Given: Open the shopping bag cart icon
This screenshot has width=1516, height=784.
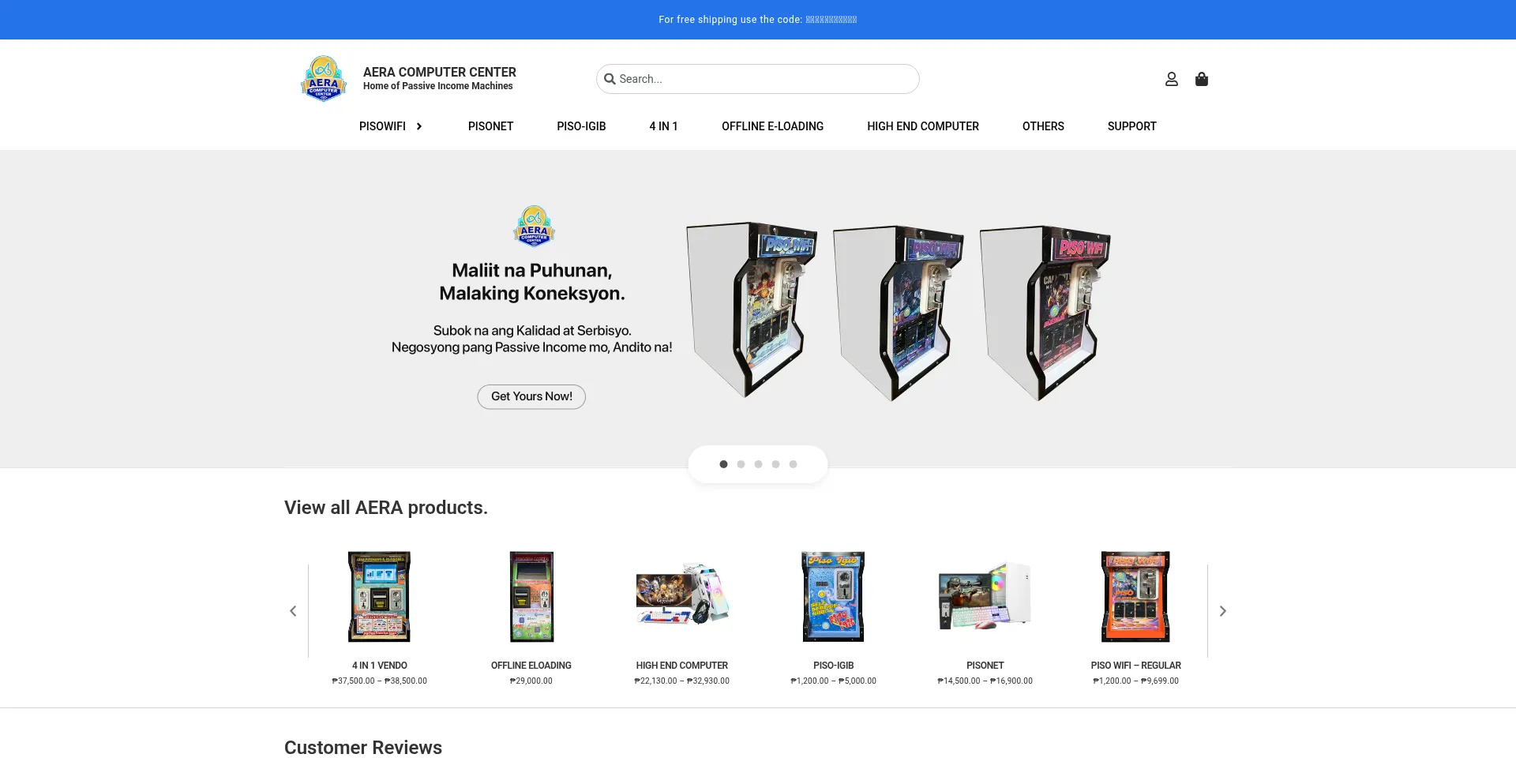Looking at the screenshot, I should click(1202, 79).
